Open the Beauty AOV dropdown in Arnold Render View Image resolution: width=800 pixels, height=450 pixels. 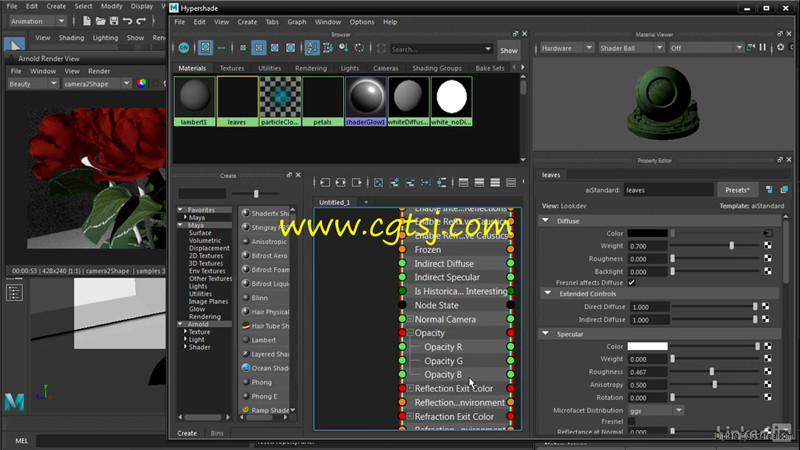click(32, 84)
